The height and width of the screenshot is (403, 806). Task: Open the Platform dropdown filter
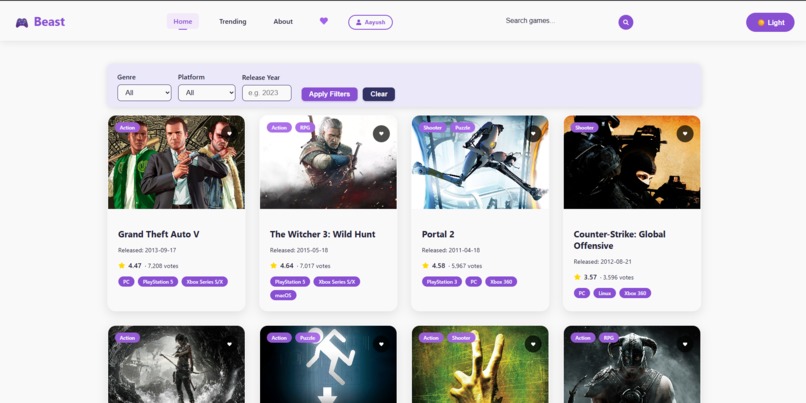pyautogui.click(x=207, y=93)
